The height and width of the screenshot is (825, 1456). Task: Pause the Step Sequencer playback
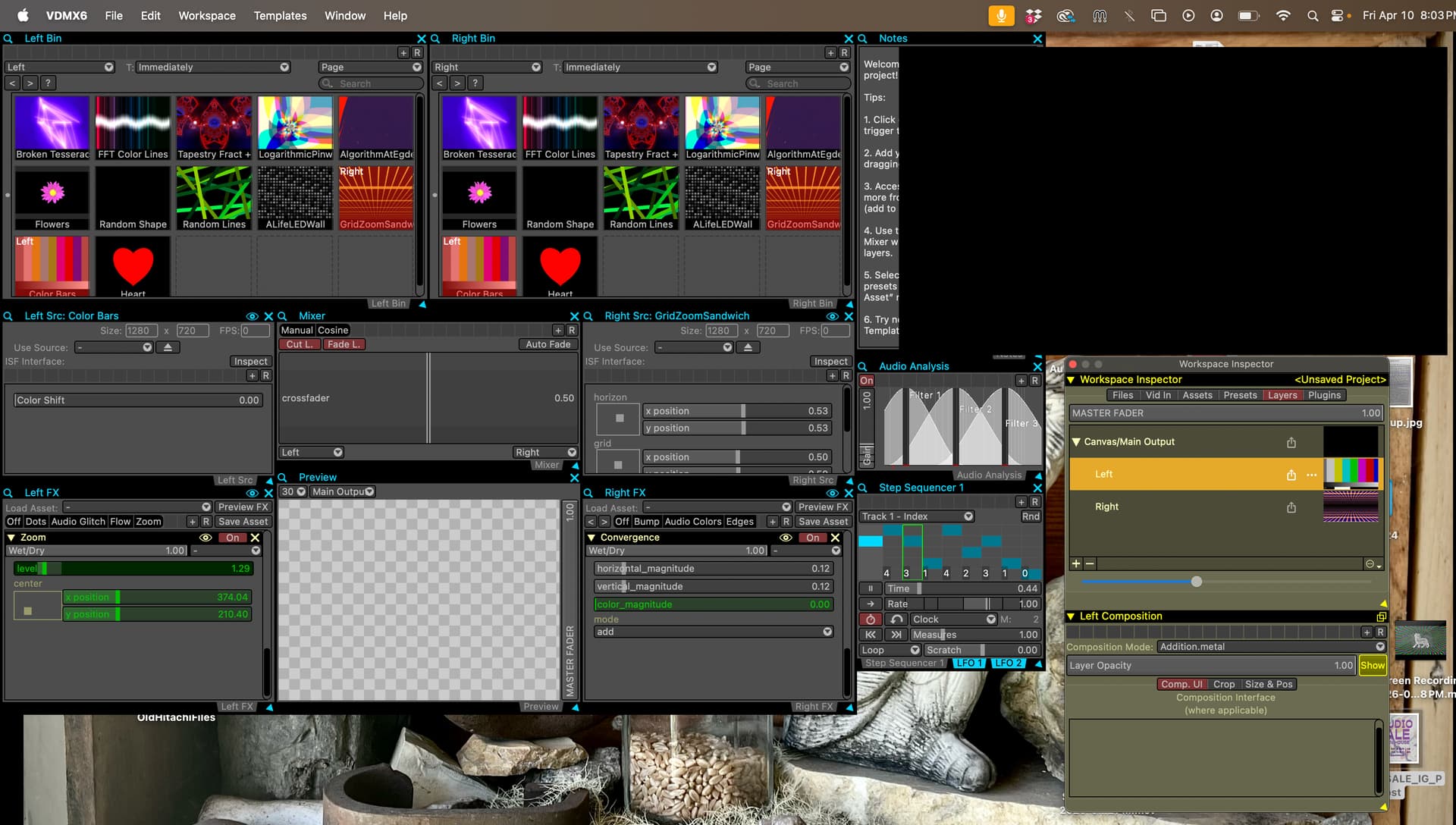[x=870, y=588]
